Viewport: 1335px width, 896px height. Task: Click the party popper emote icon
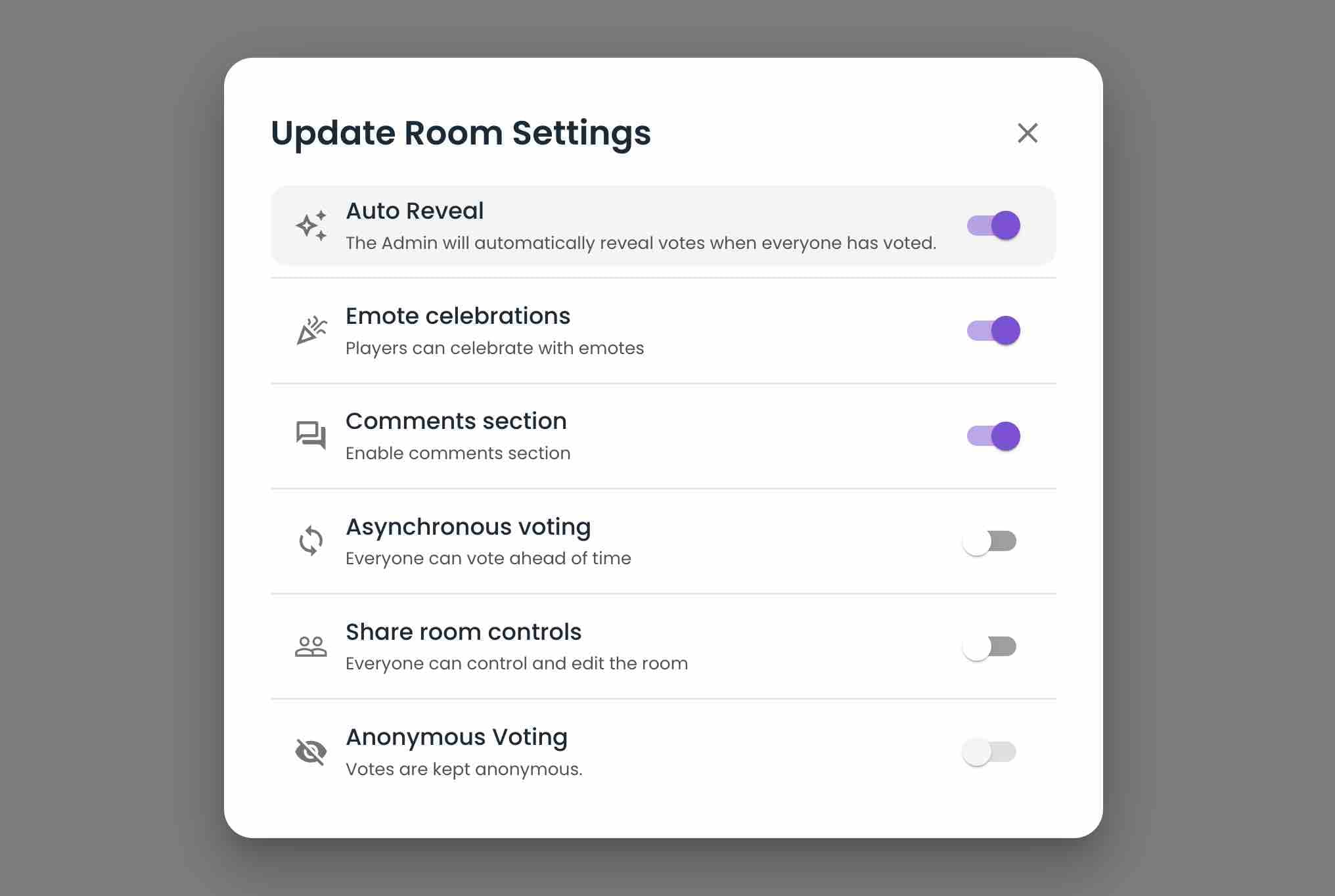(311, 330)
